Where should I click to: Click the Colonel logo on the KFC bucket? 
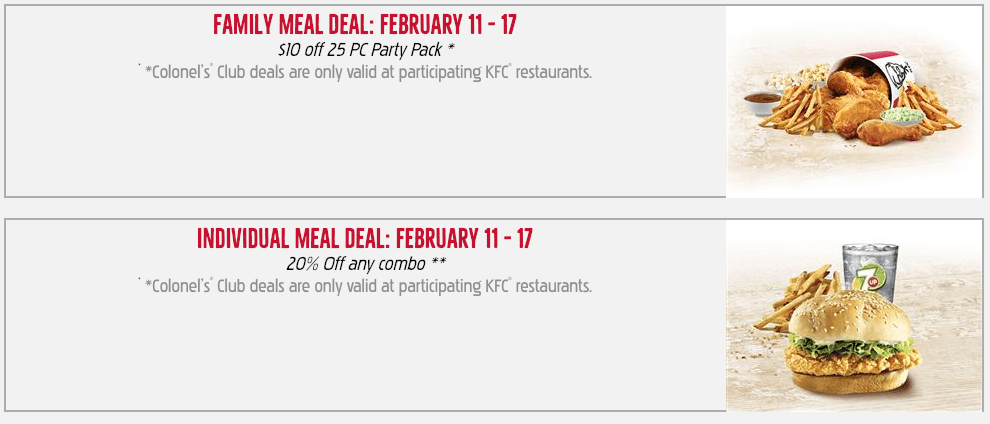(x=898, y=75)
